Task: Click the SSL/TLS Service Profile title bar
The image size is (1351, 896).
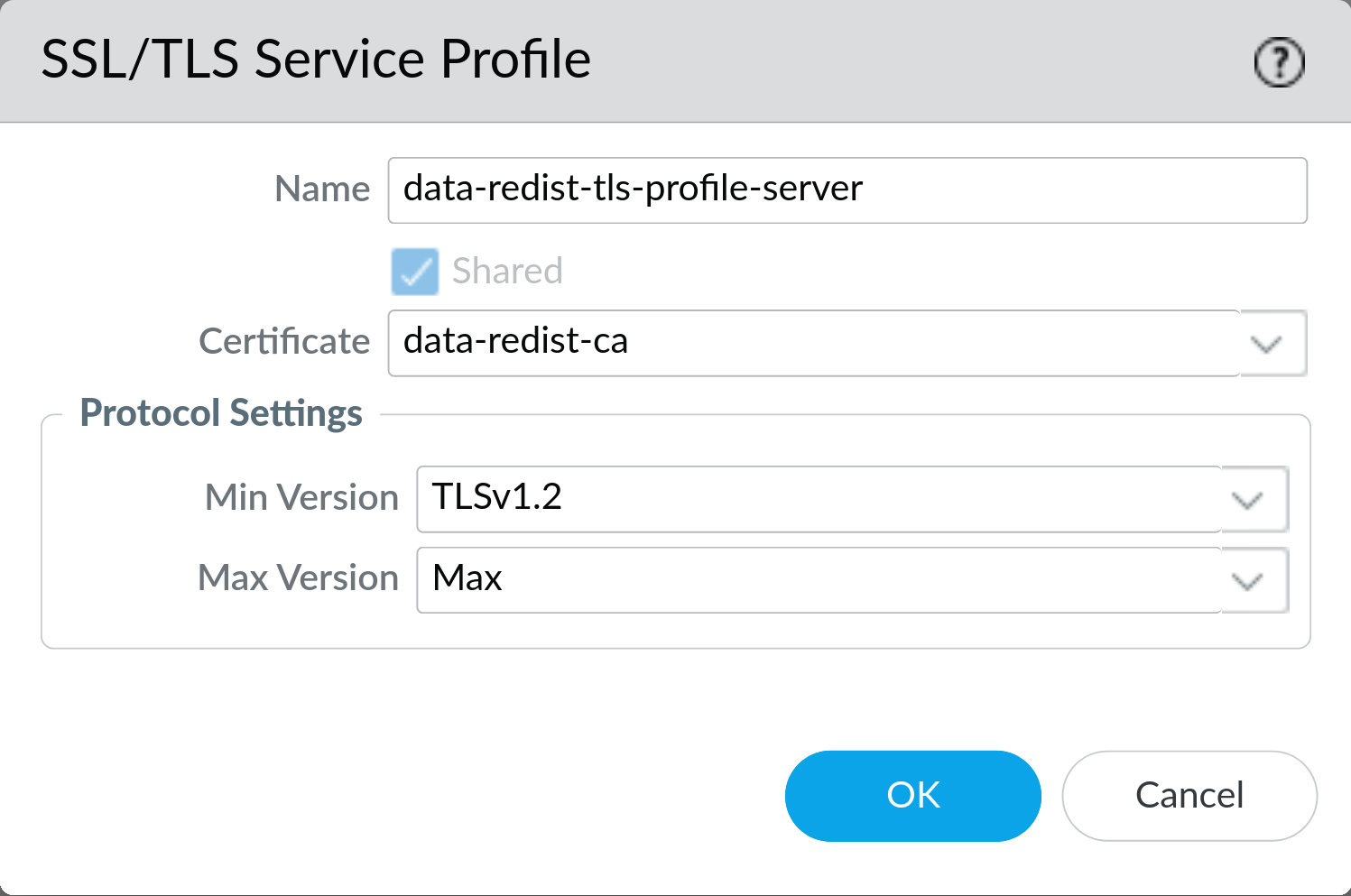Action: pos(316,60)
